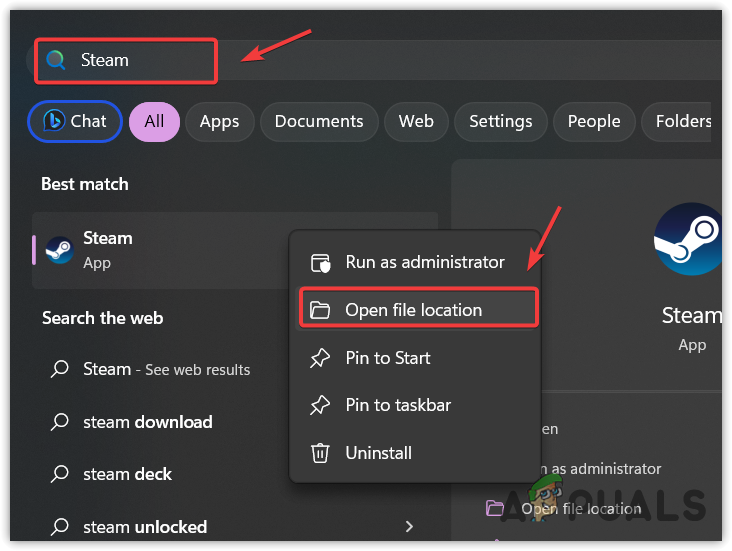Click the steam deck web suggestion
This screenshot has width=732, height=551.
[x=127, y=474]
